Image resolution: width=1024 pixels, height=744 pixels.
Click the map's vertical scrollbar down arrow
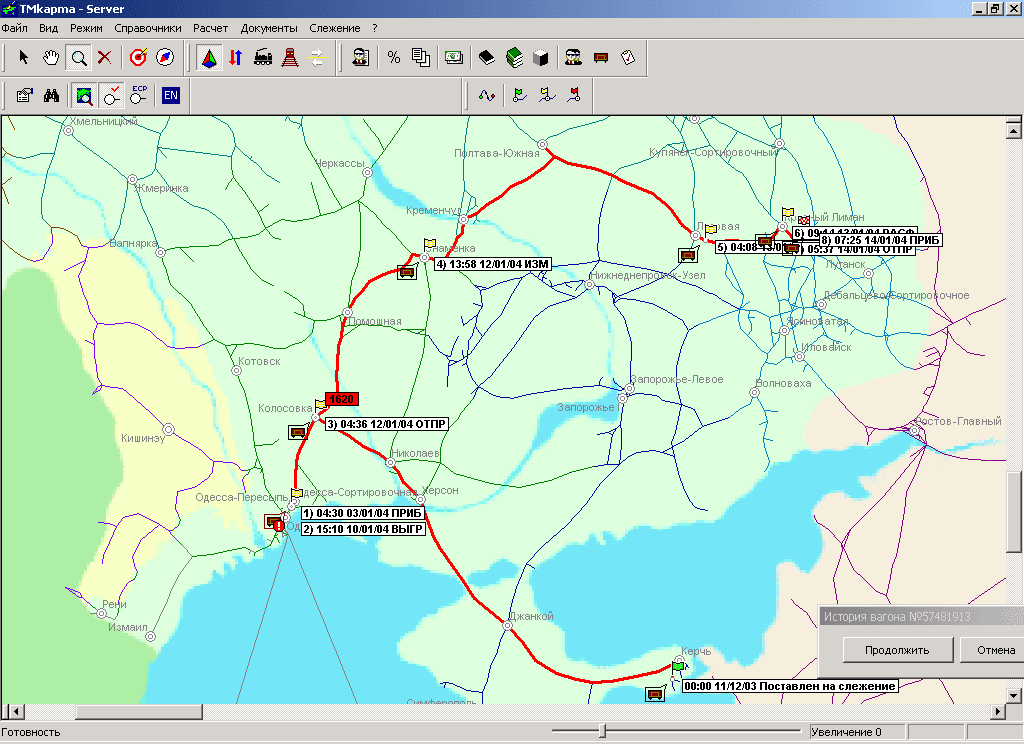[x=1014, y=696]
